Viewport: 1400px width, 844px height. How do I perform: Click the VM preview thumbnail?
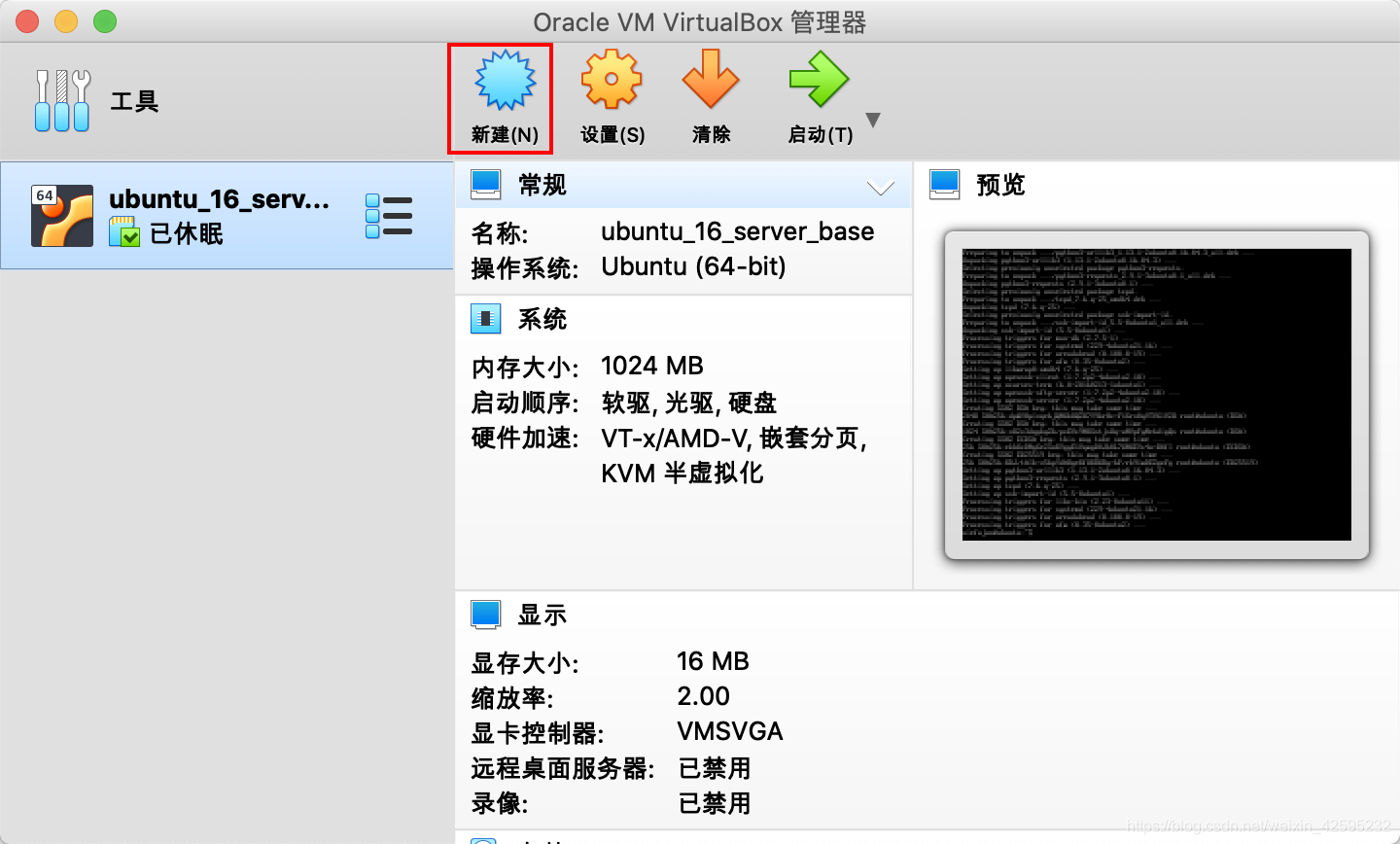(x=1157, y=395)
